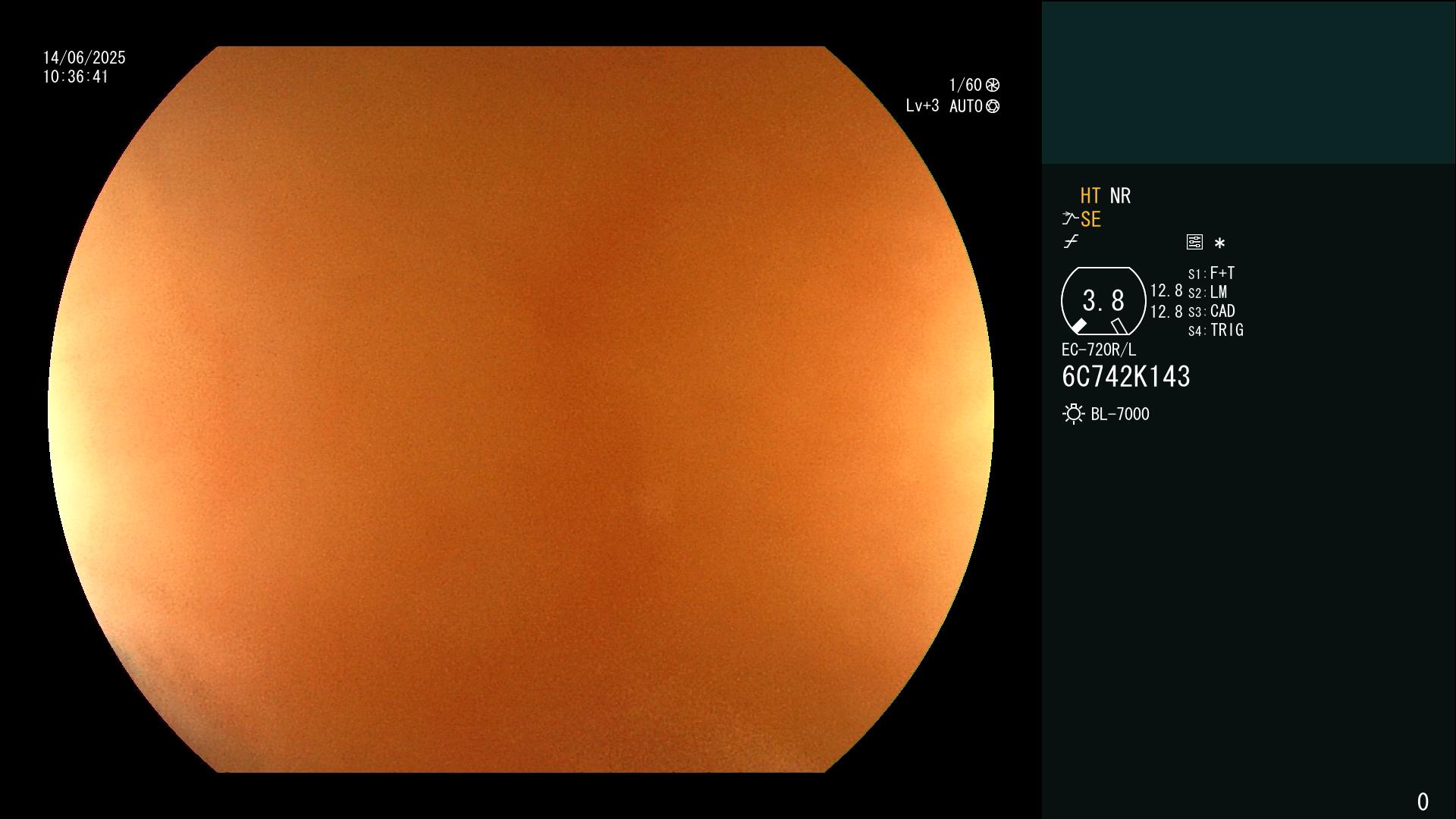Click the NR noise reduction label

coord(1120,196)
